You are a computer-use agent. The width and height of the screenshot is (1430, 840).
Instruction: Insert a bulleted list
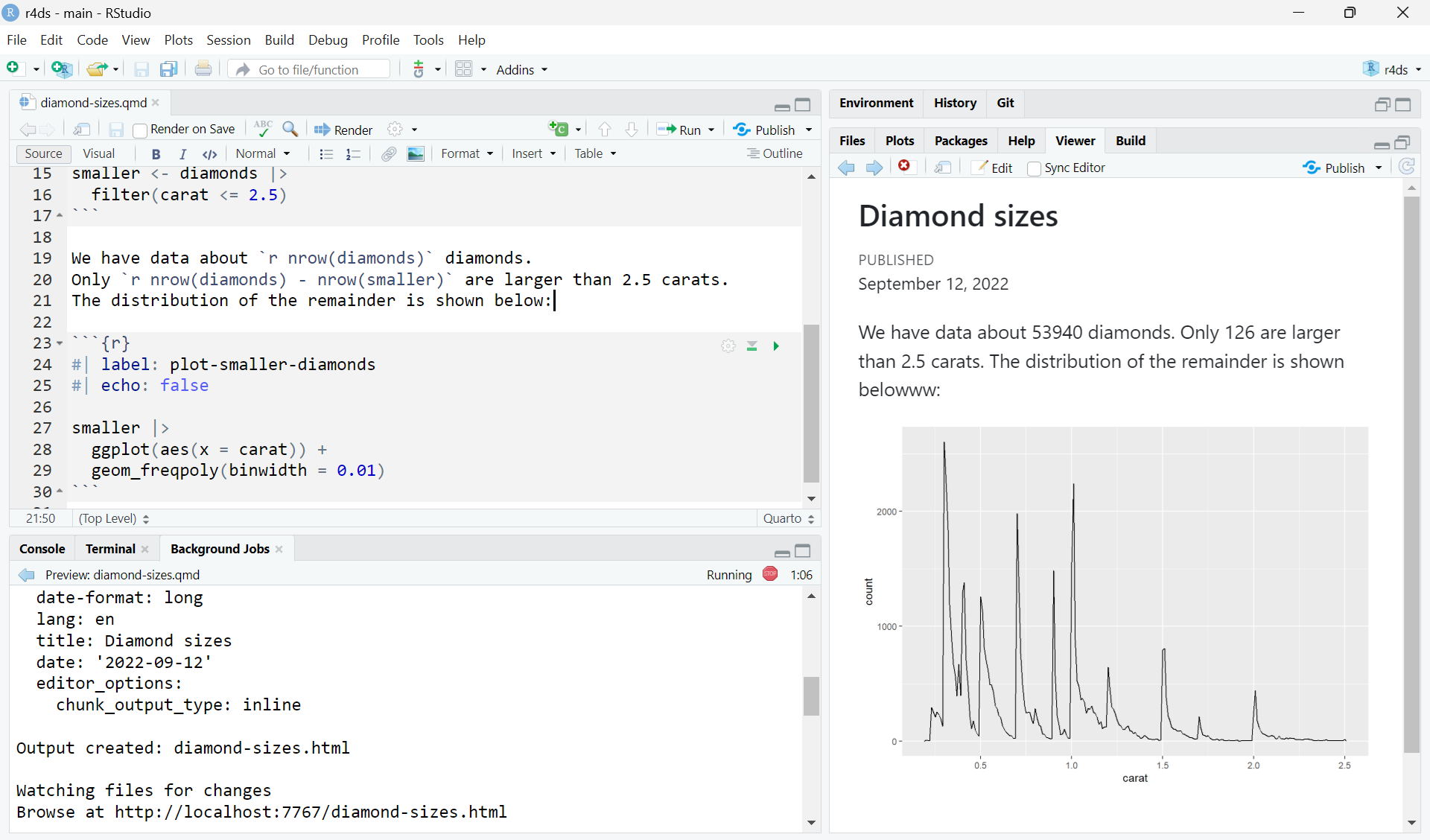[x=325, y=153]
